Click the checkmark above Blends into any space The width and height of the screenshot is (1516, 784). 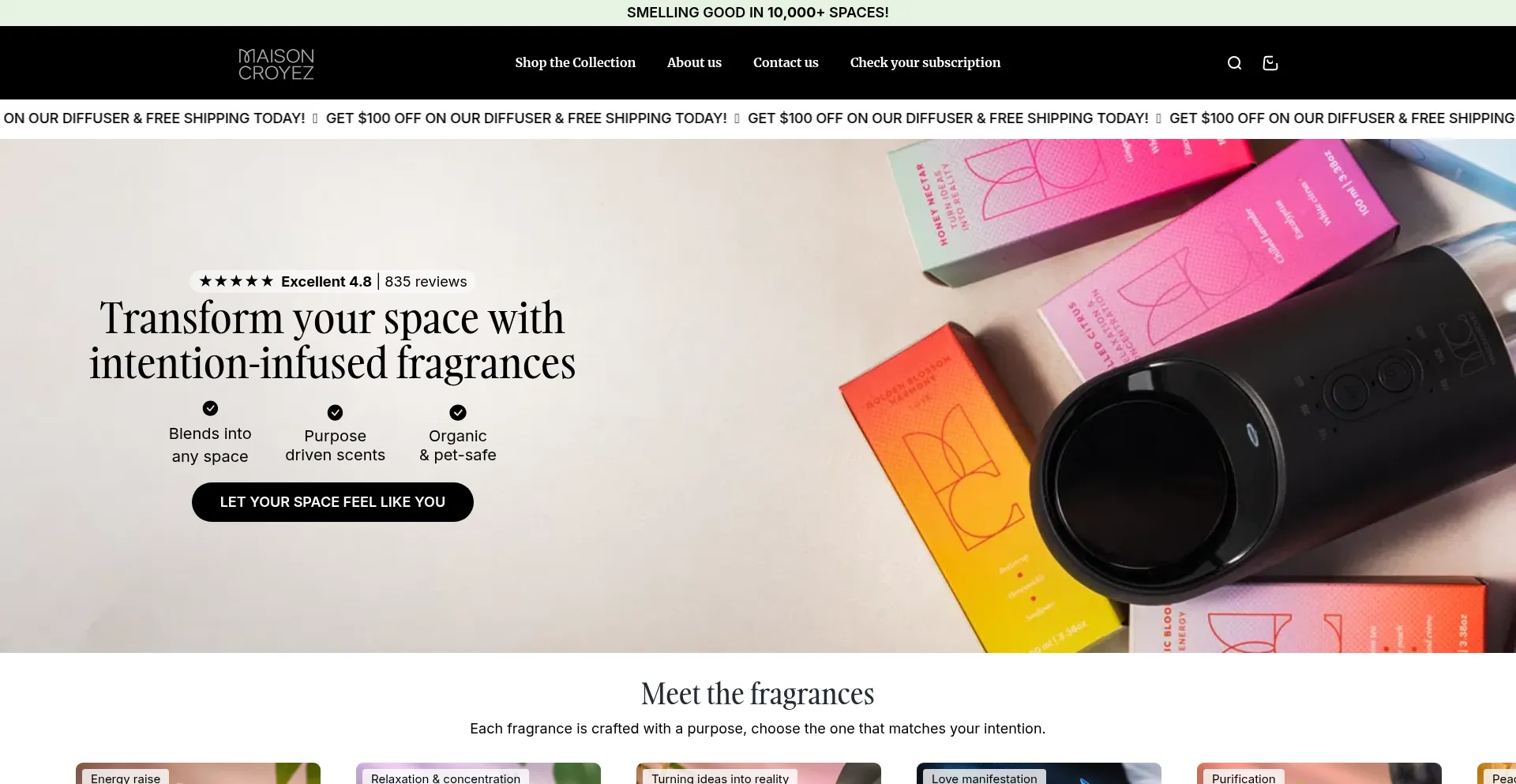pos(210,408)
